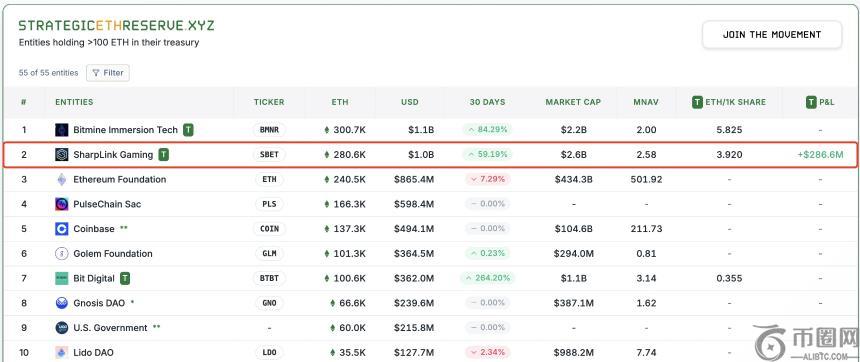Click the $988.2M market cap value

point(573,352)
